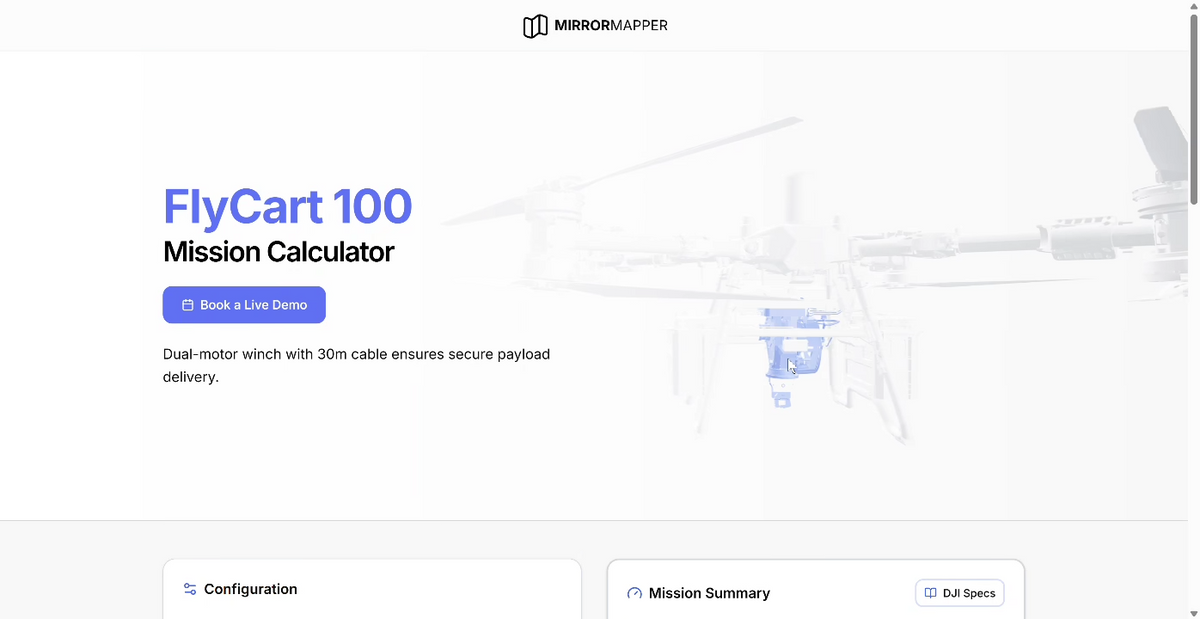Click the Mission Calculator subtitle
Screen dimensions: 1200x619
278,252
